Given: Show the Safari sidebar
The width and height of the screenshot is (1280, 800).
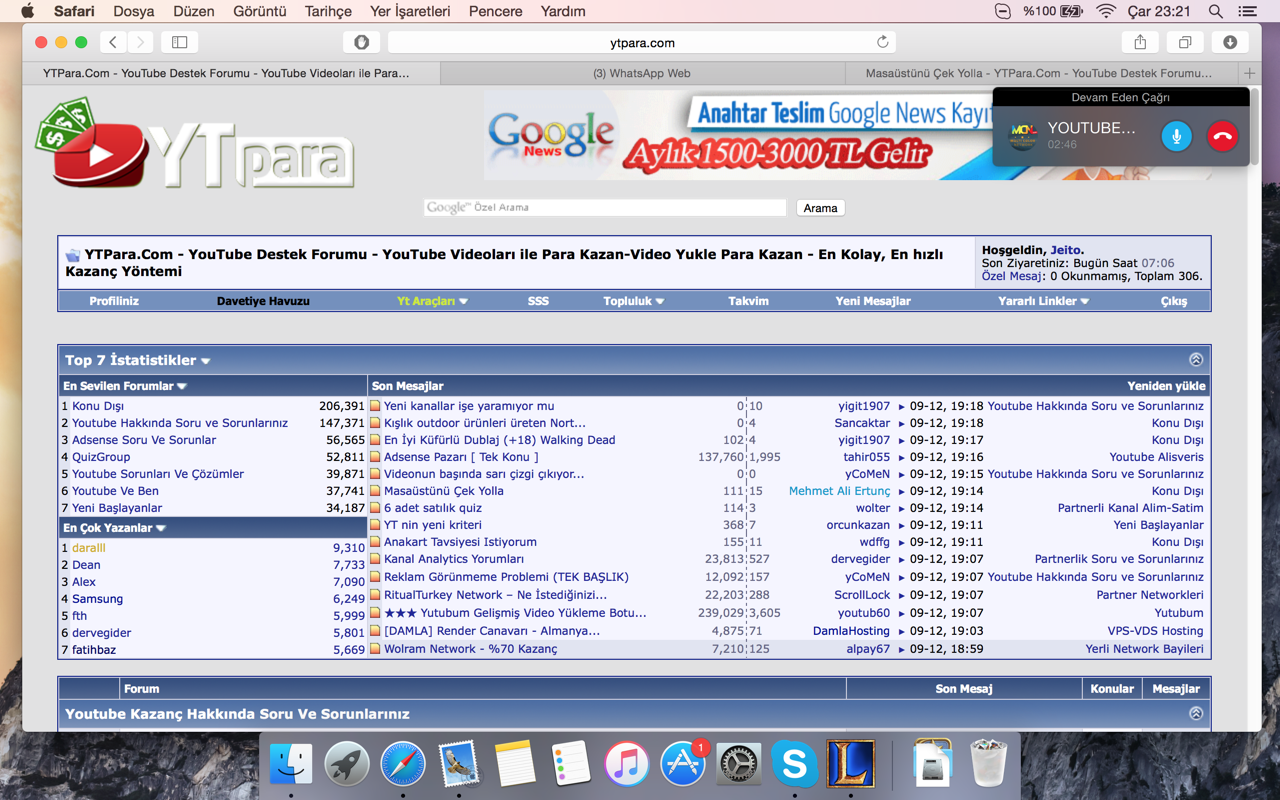Looking at the screenshot, I should click(180, 42).
